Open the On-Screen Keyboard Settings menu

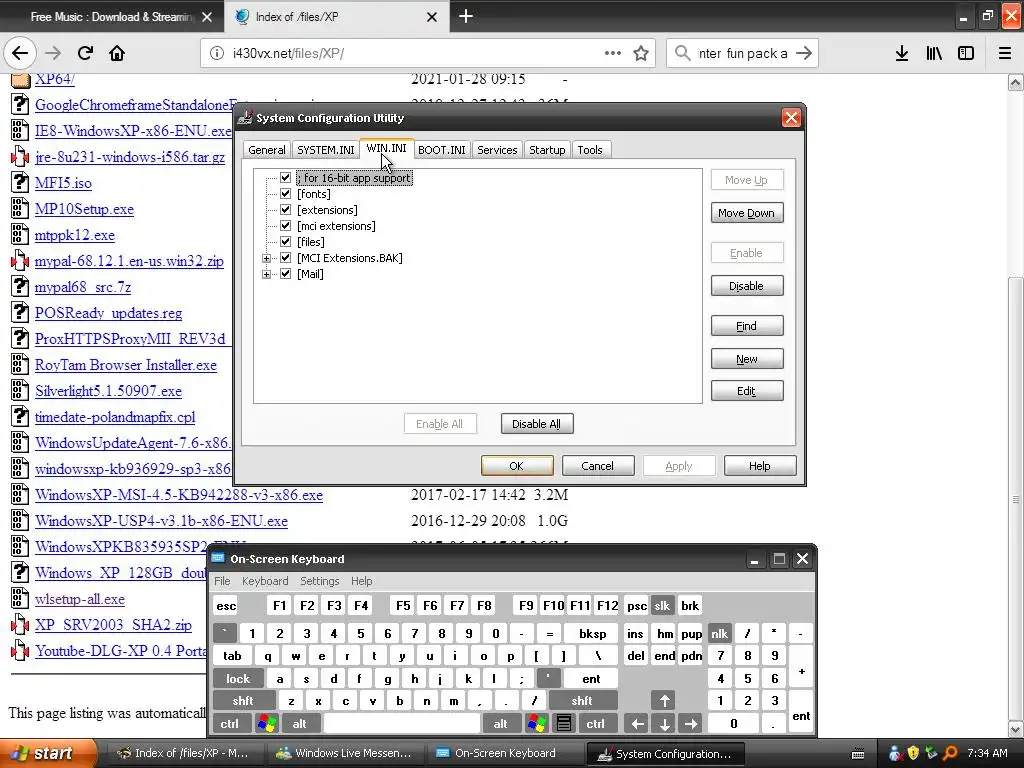click(x=319, y=581)
